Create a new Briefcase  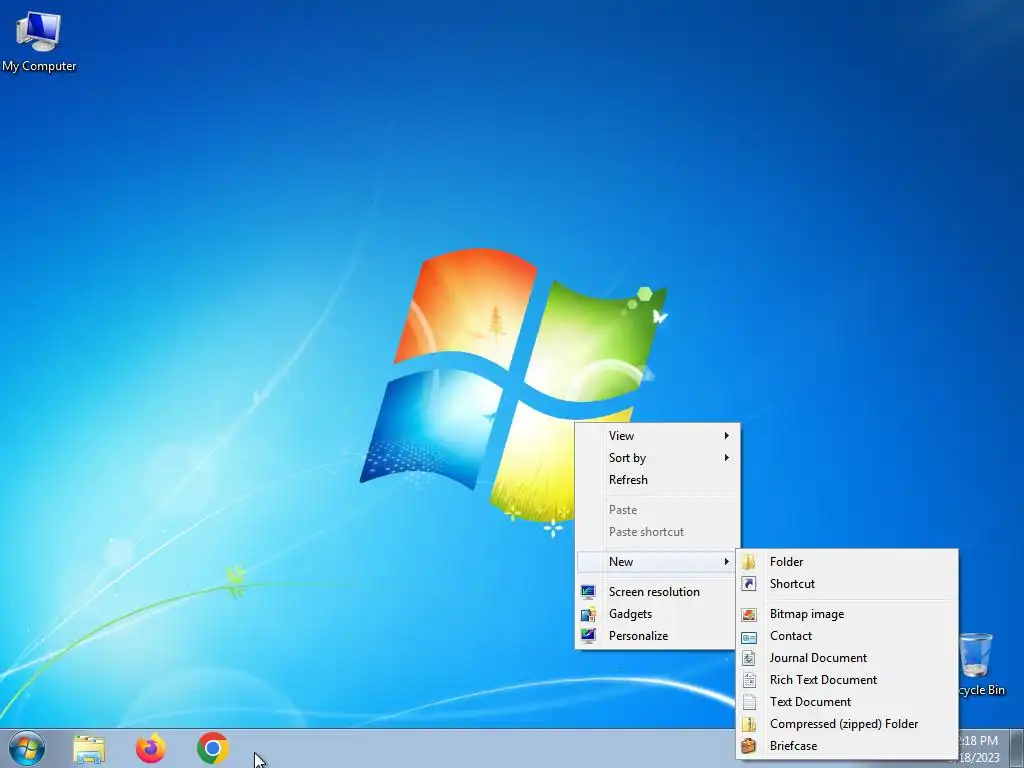click(x=847, y=746)
